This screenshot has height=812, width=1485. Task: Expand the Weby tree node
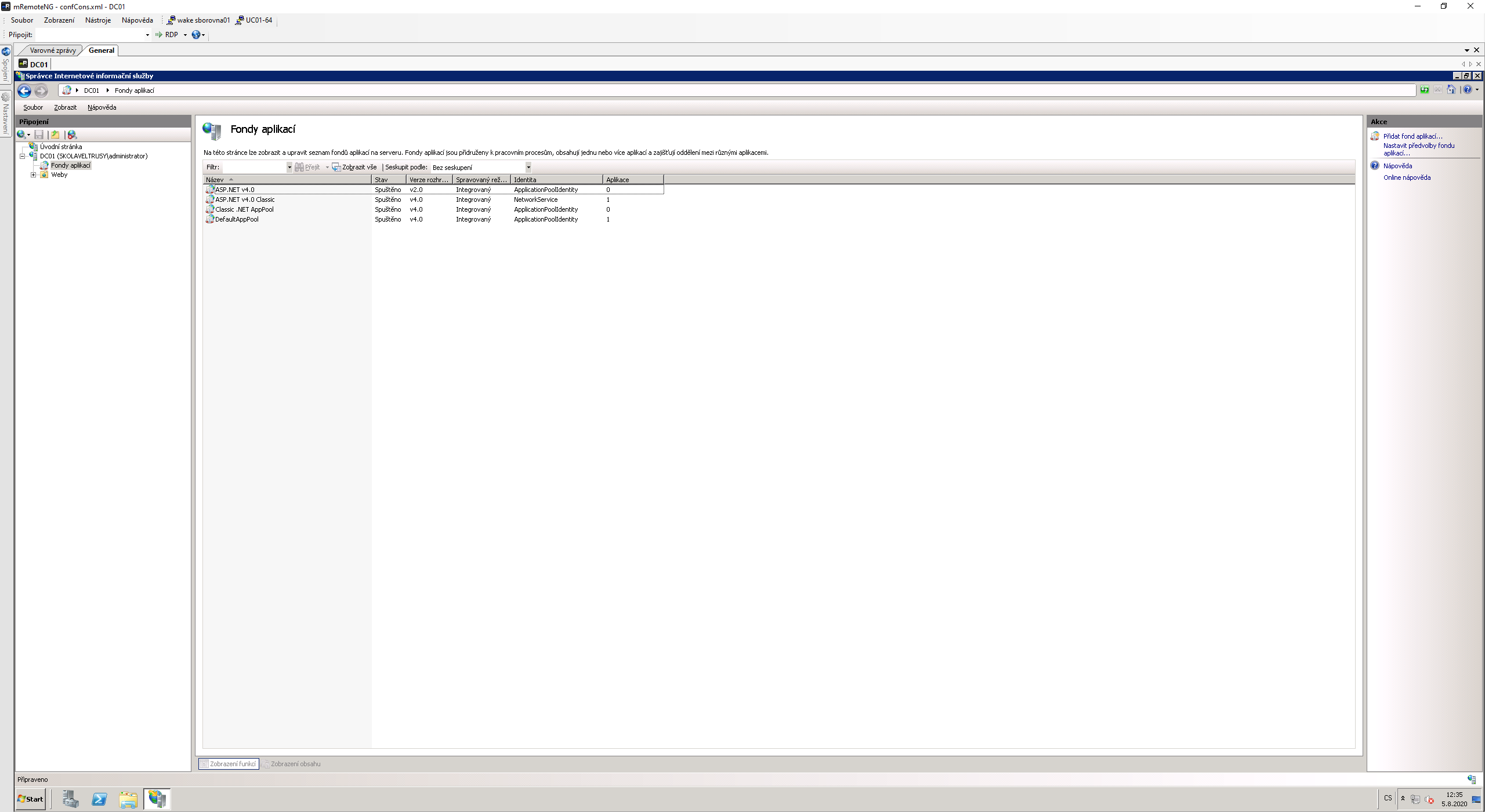(x=33, y=175)
